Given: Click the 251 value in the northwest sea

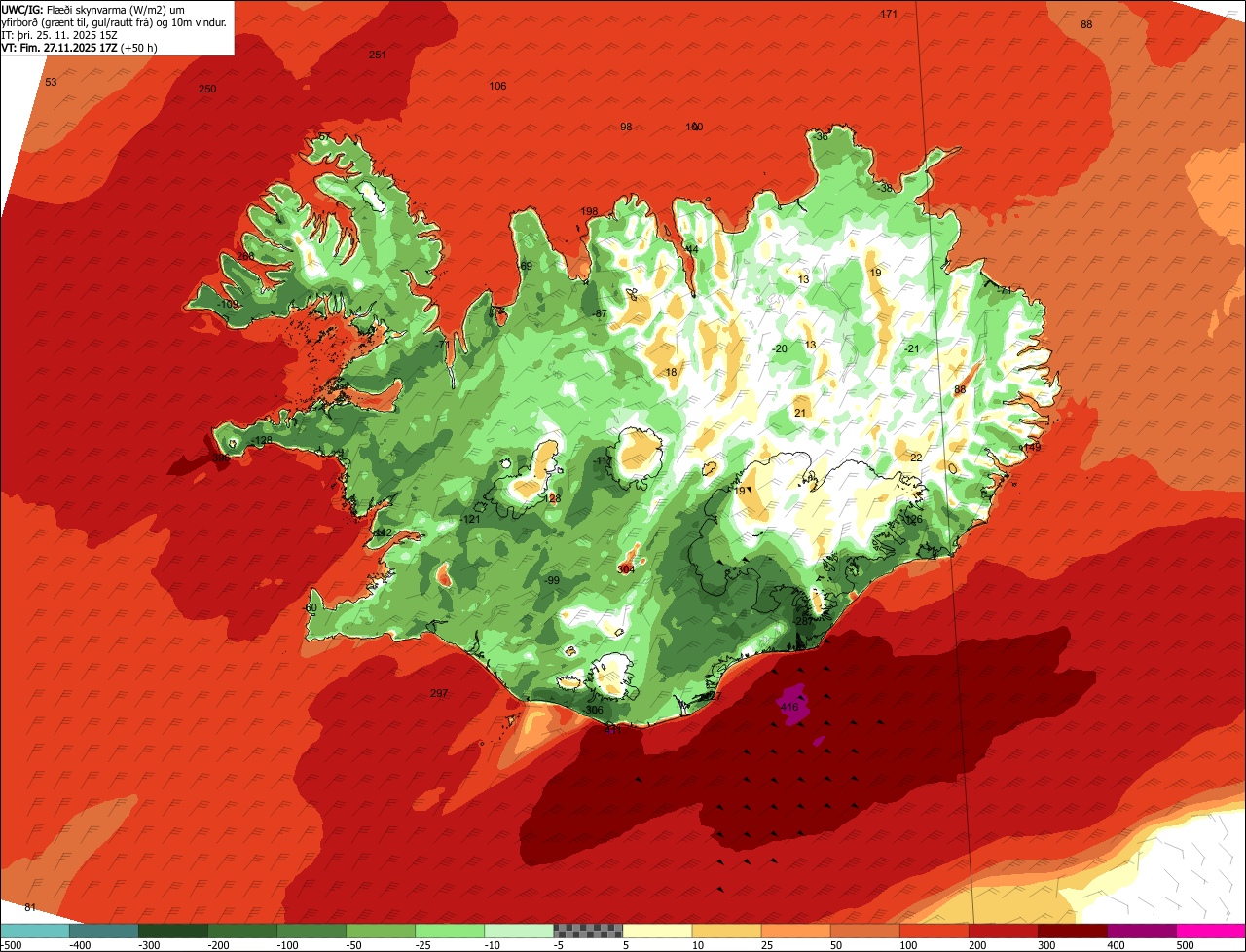Looking at the screenshot, I should pyautogui.click(x=378, y=55).
